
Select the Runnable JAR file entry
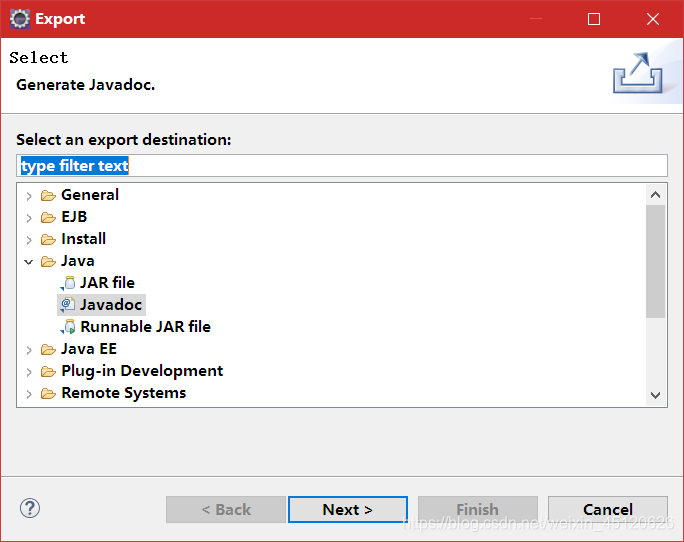(x=146, y=326)
